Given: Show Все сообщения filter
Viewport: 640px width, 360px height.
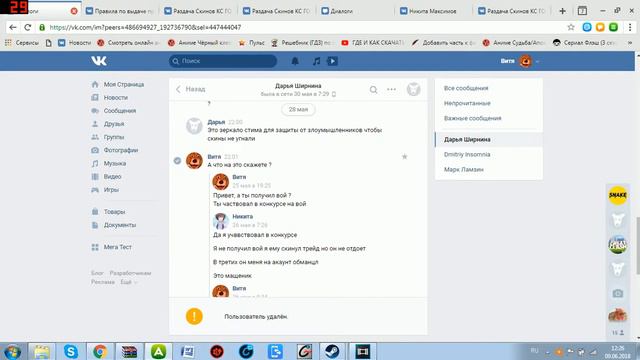Looking at the screenshot, I should 466,88.
